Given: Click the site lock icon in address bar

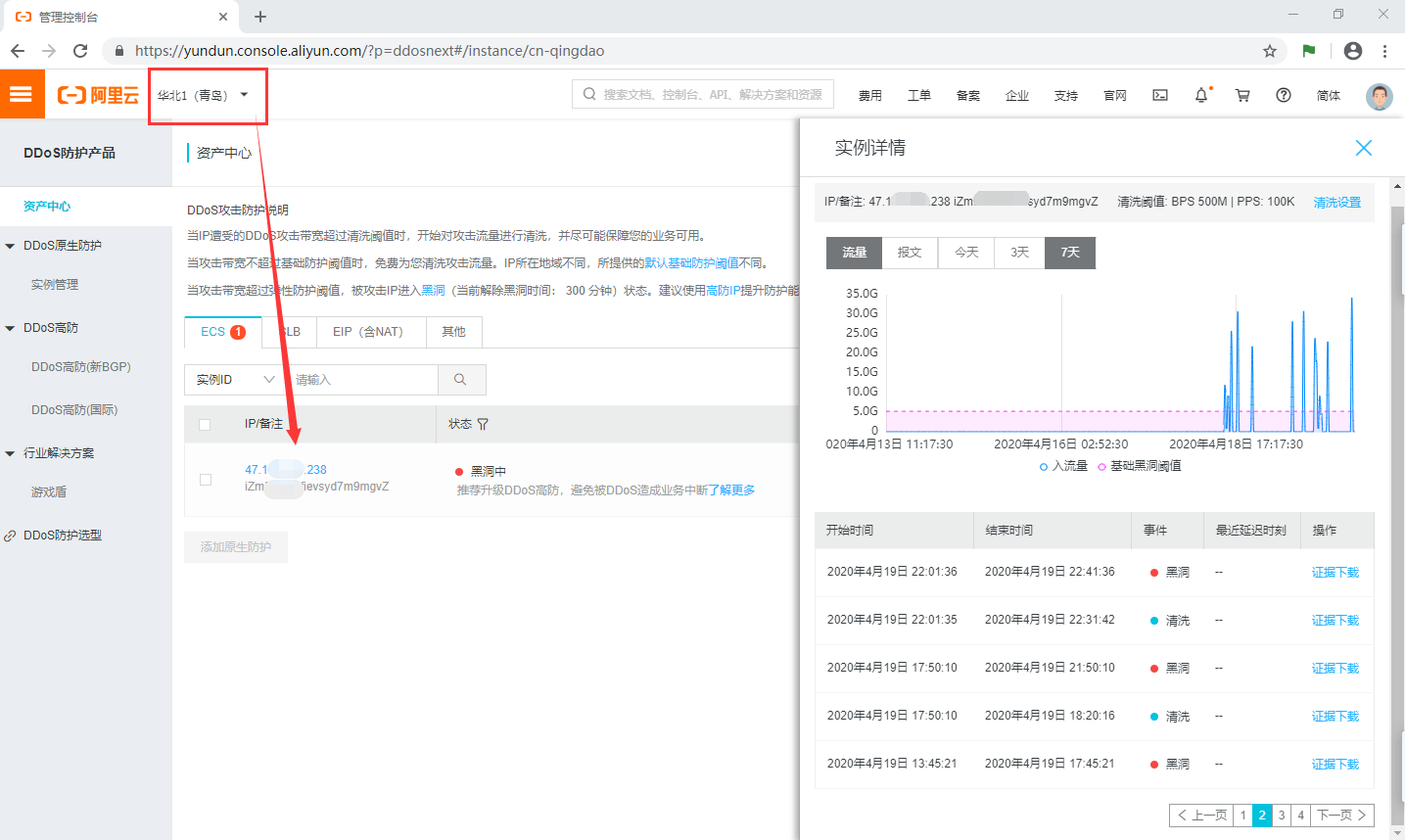Looking at the screenshot, I should pos(119,51).
